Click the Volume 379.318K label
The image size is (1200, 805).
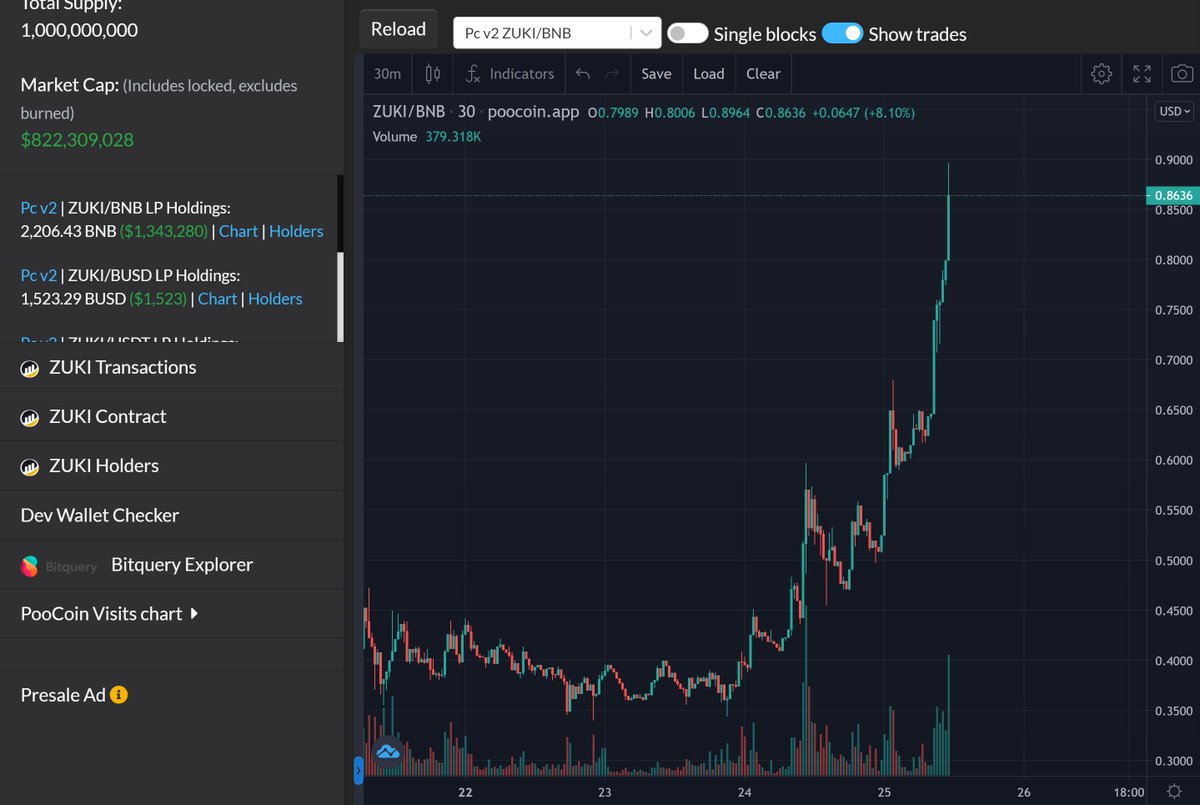[427, 136]
